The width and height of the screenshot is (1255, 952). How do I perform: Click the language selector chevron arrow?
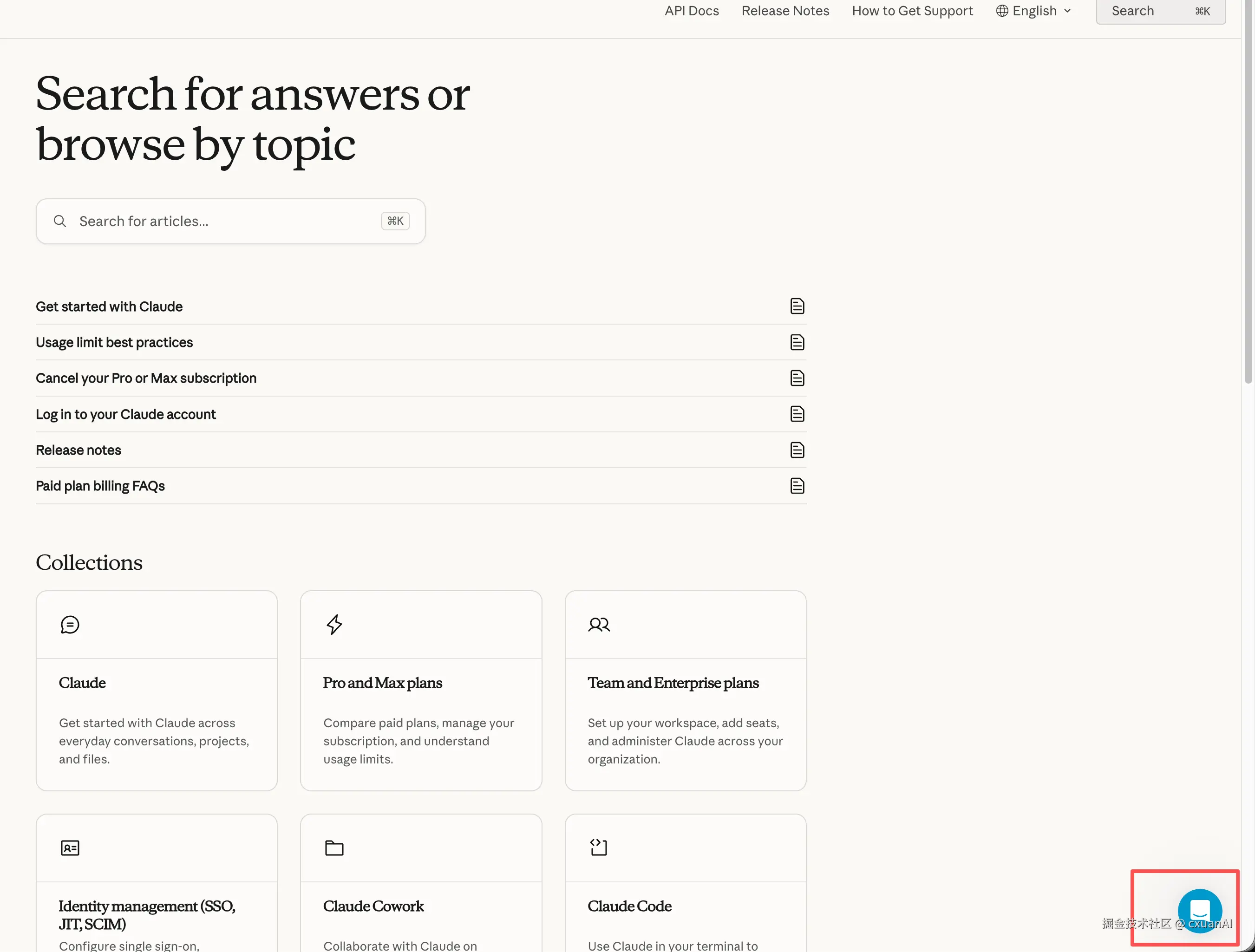click(1067, 11)
